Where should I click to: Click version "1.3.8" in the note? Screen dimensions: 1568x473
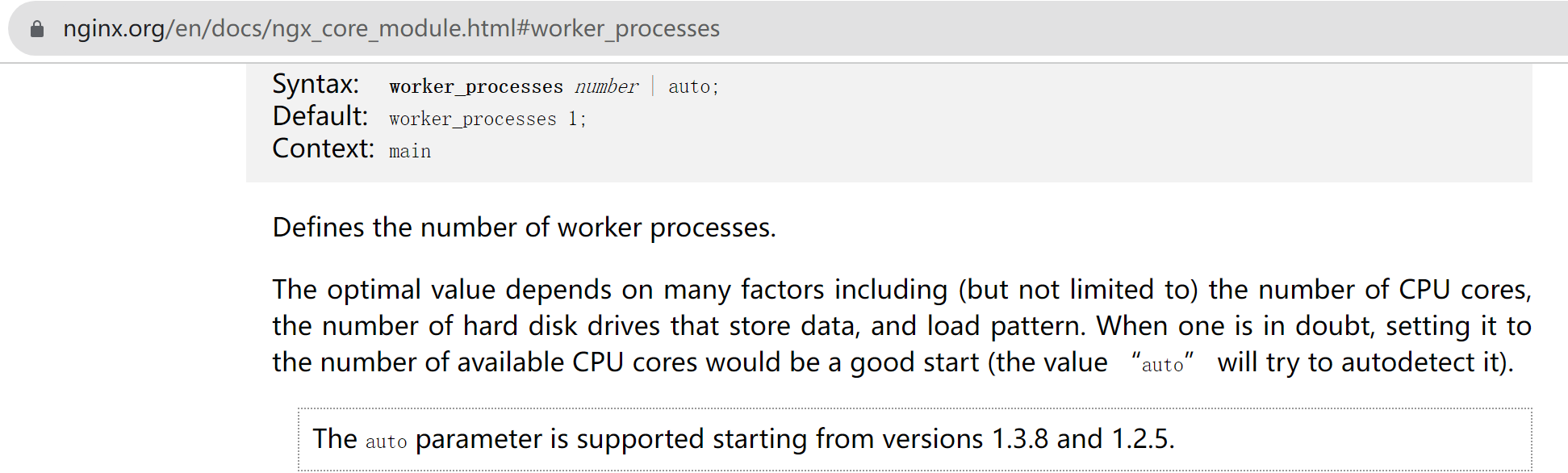point(1019,439)
